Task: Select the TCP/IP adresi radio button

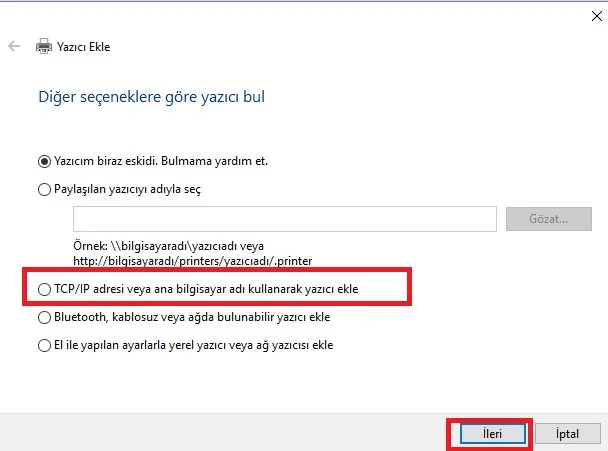Action: [43, 289]
